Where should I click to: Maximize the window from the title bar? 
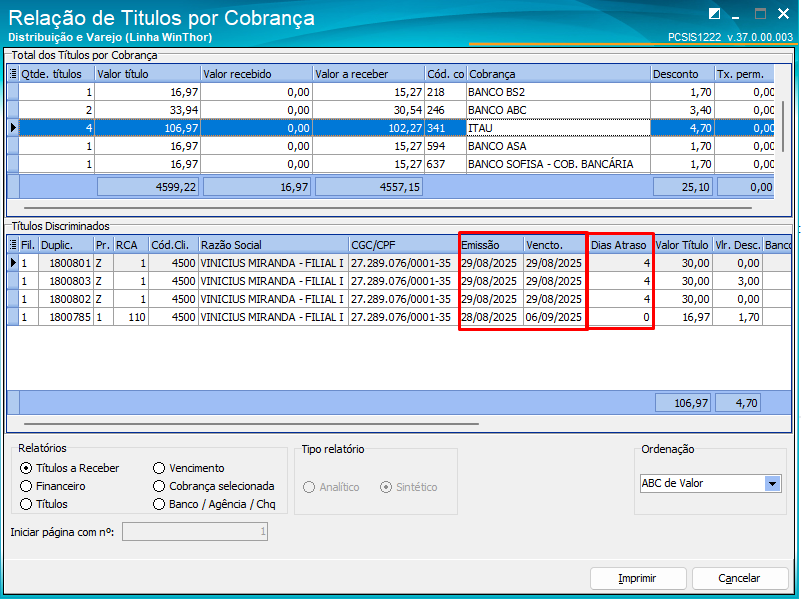click(x=760, y=14)
